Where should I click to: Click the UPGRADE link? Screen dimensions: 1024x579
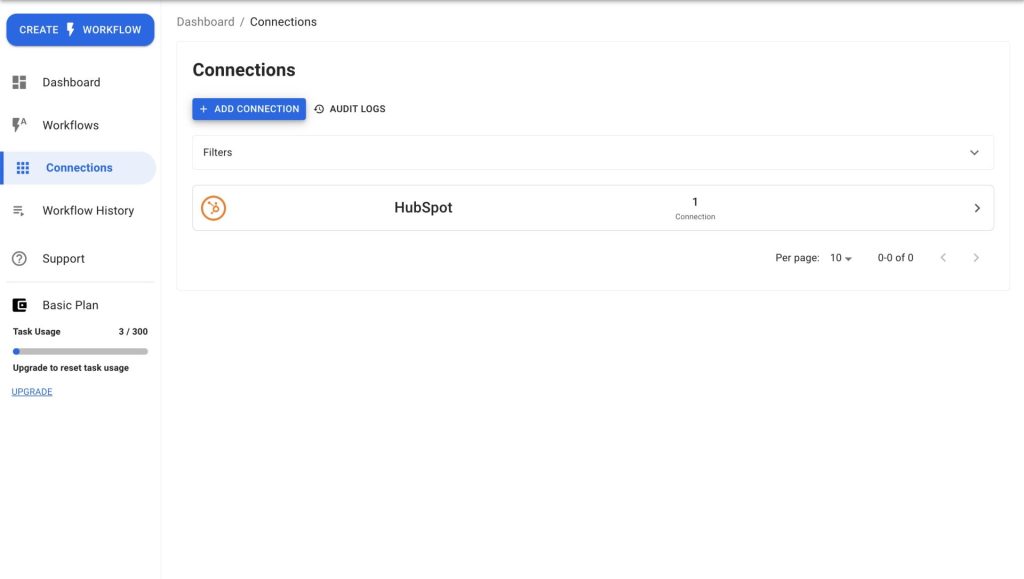(x=32, y=392)
